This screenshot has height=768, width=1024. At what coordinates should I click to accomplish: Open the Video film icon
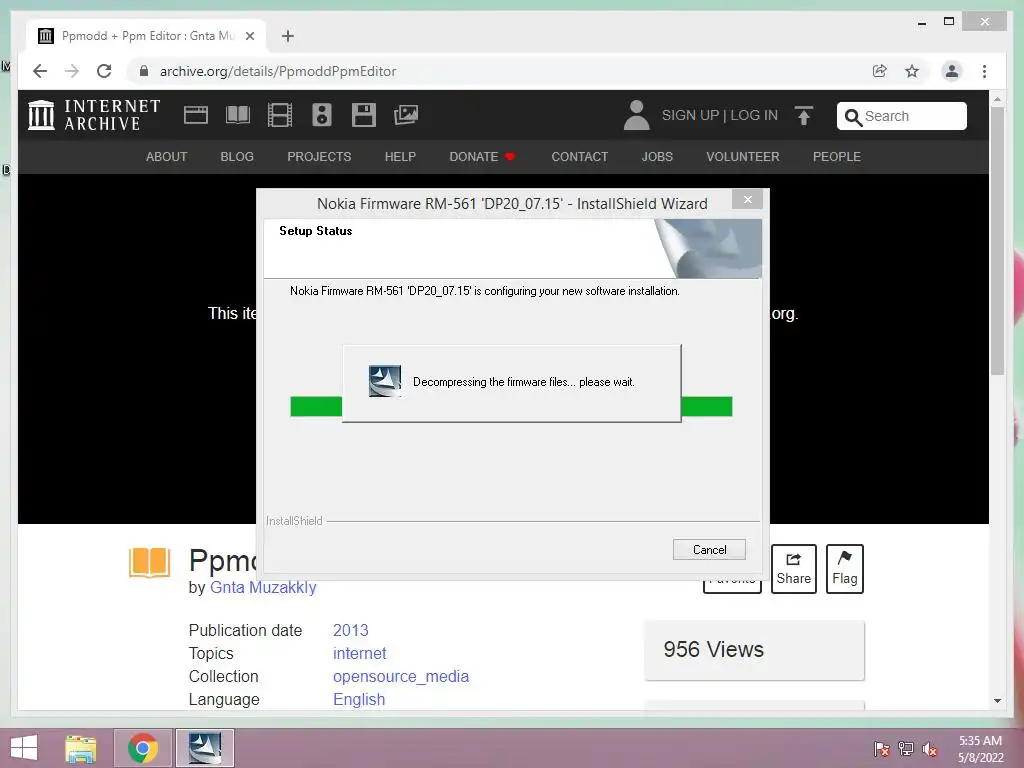tap(280, 115)
